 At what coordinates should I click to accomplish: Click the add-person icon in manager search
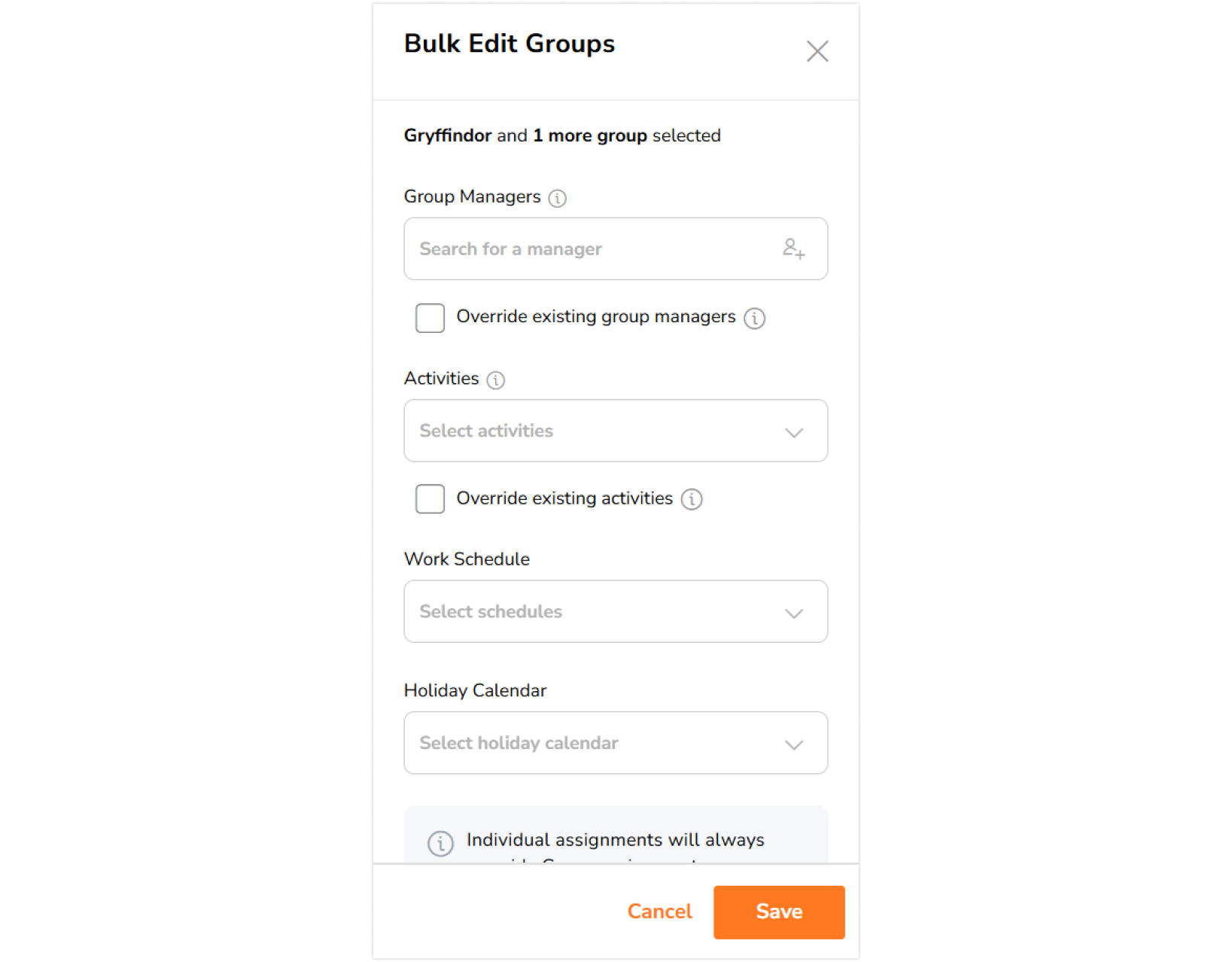[x=793, y=248]
